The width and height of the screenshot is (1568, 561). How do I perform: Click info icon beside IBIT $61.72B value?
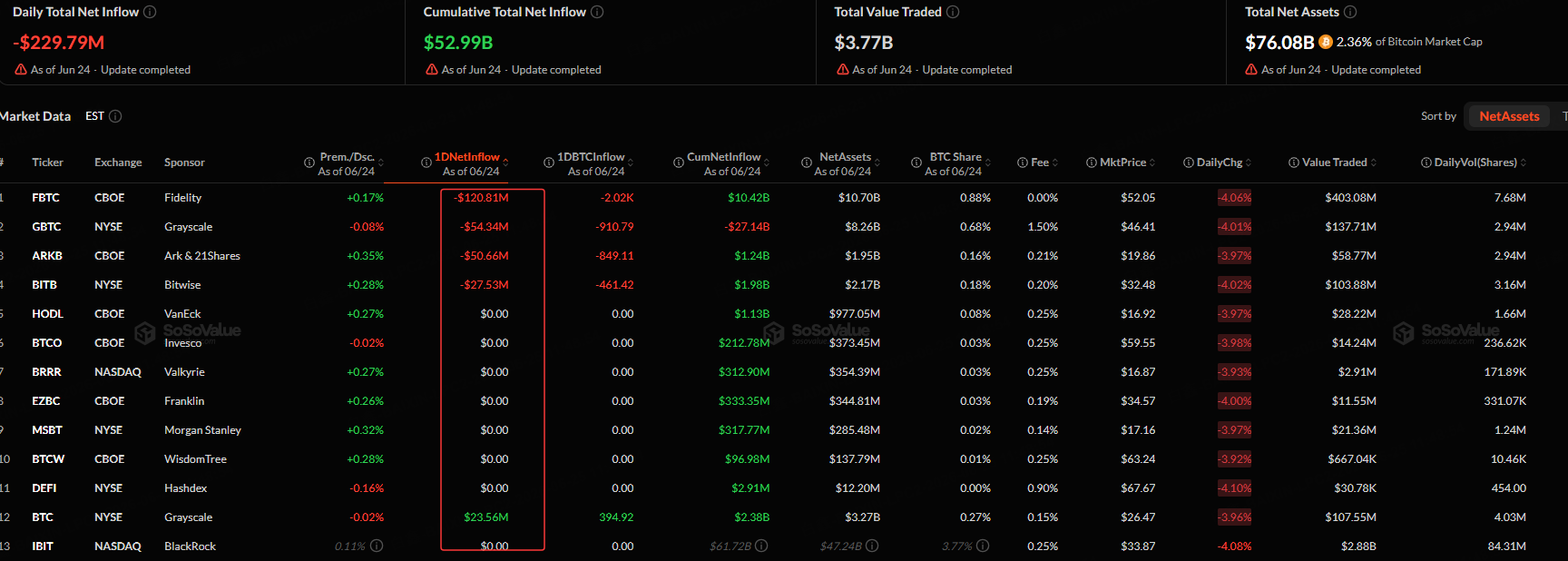761,546
